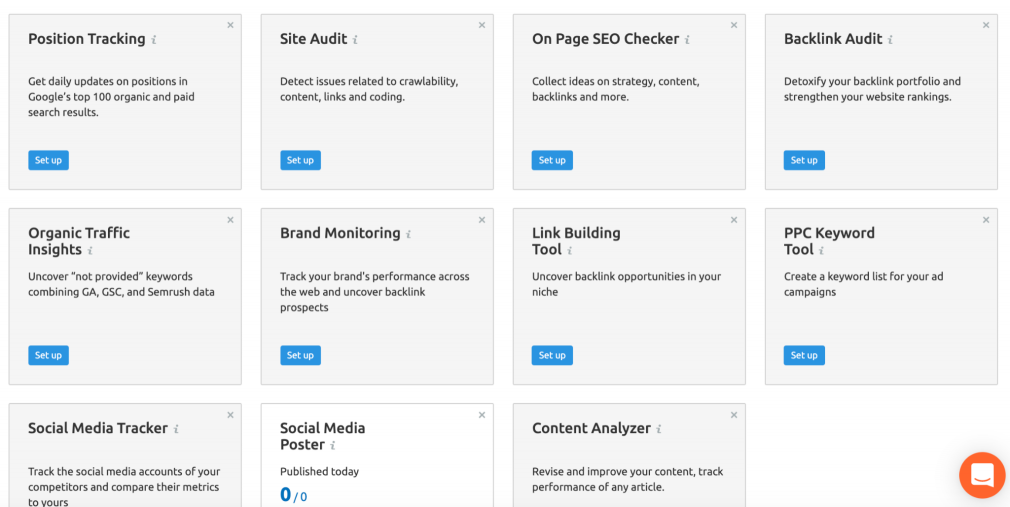Screen dimensions: 1010x507
Task: Close the Link Building Tool card
Action: pyautogui.click(x=735, y=220)
